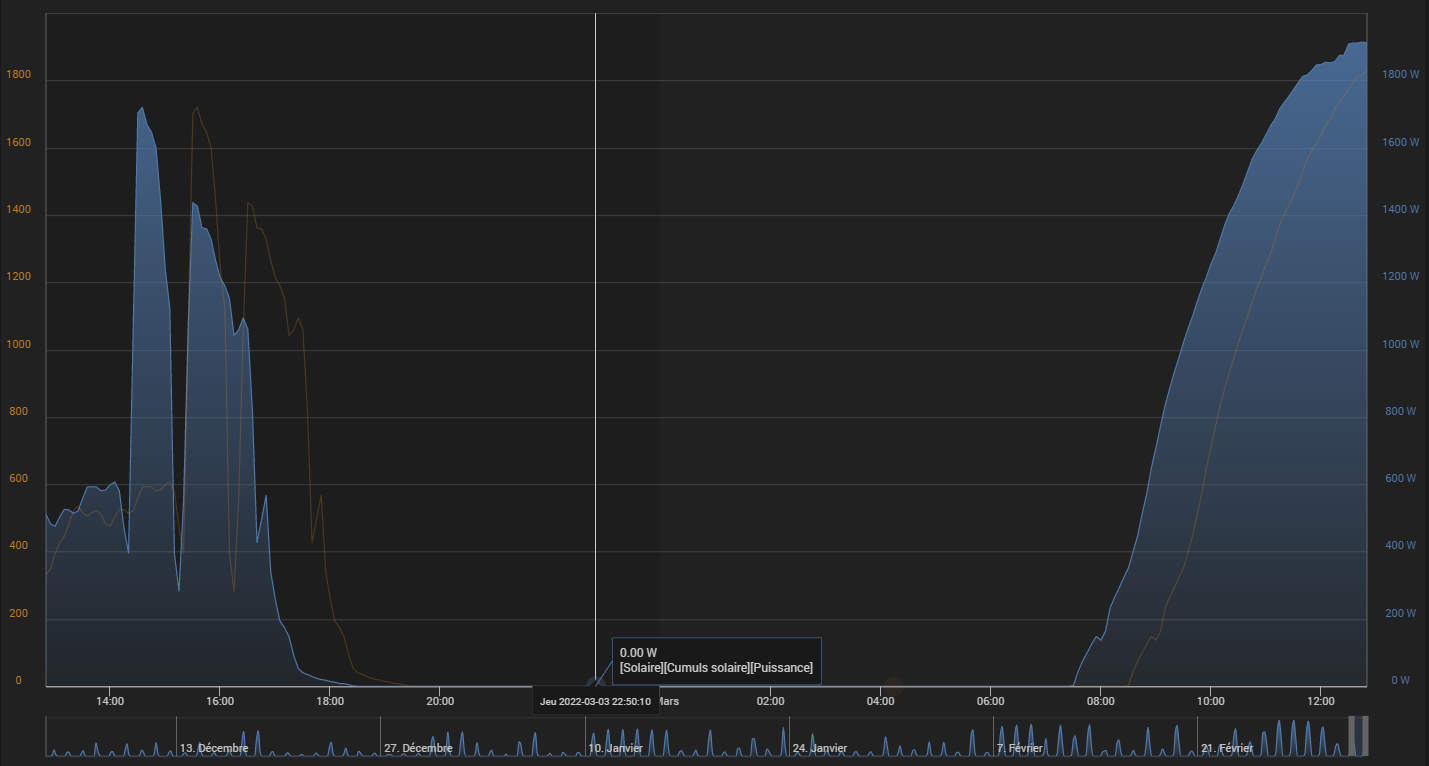Jump to 21. Février in the navigator
Screen dimensions: 1429x766
(1226, 748)
